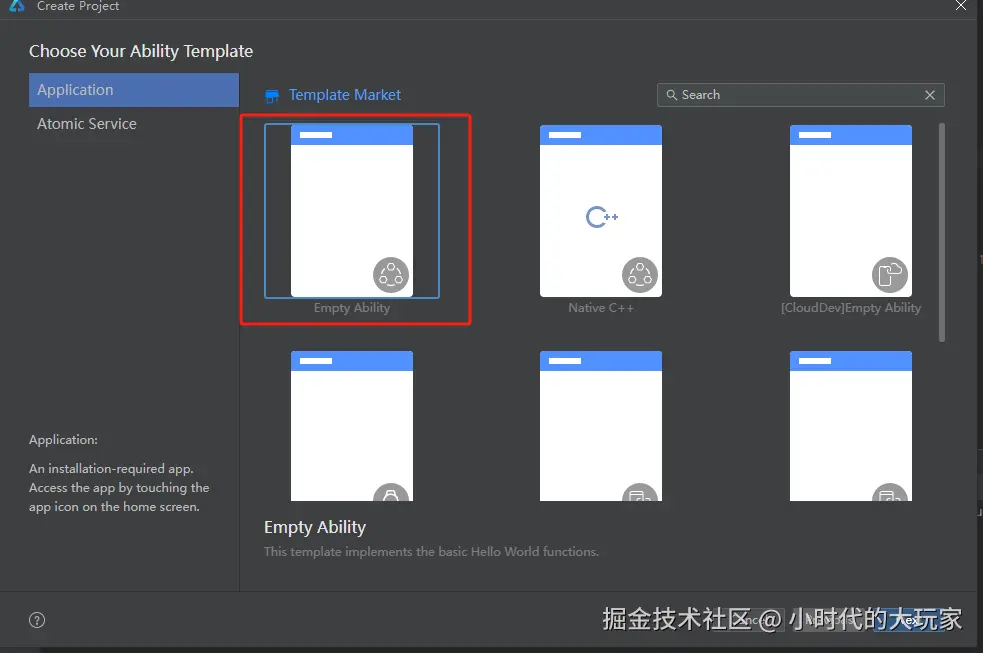
Task: Highlight the Empty Ability template card
Action: 351,210
